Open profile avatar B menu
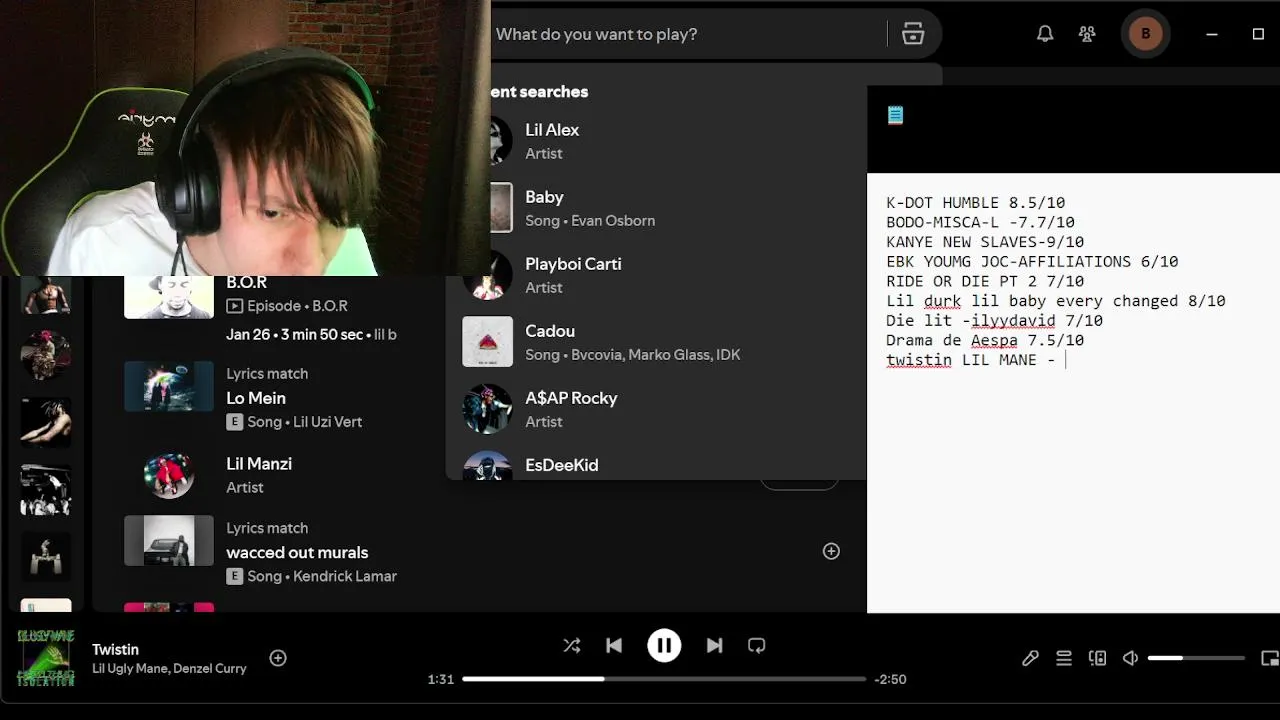 click(1145, 34)
